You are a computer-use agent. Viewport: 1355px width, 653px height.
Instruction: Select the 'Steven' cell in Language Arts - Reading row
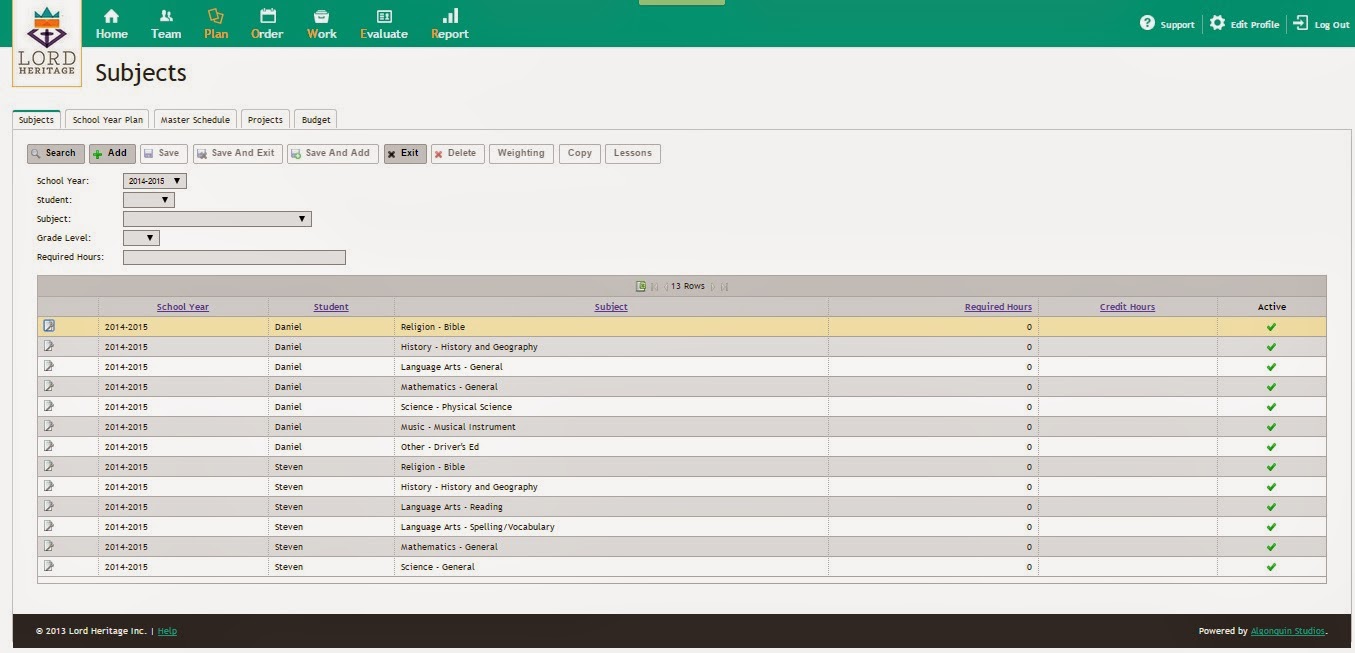point(331,507)
